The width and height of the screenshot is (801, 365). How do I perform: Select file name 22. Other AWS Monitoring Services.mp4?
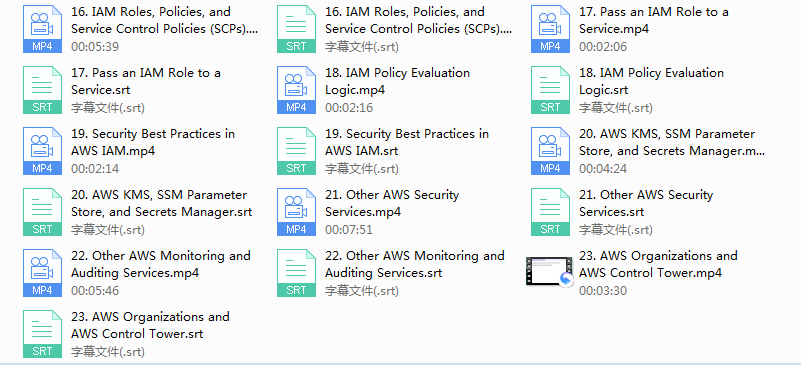[161, 264]
